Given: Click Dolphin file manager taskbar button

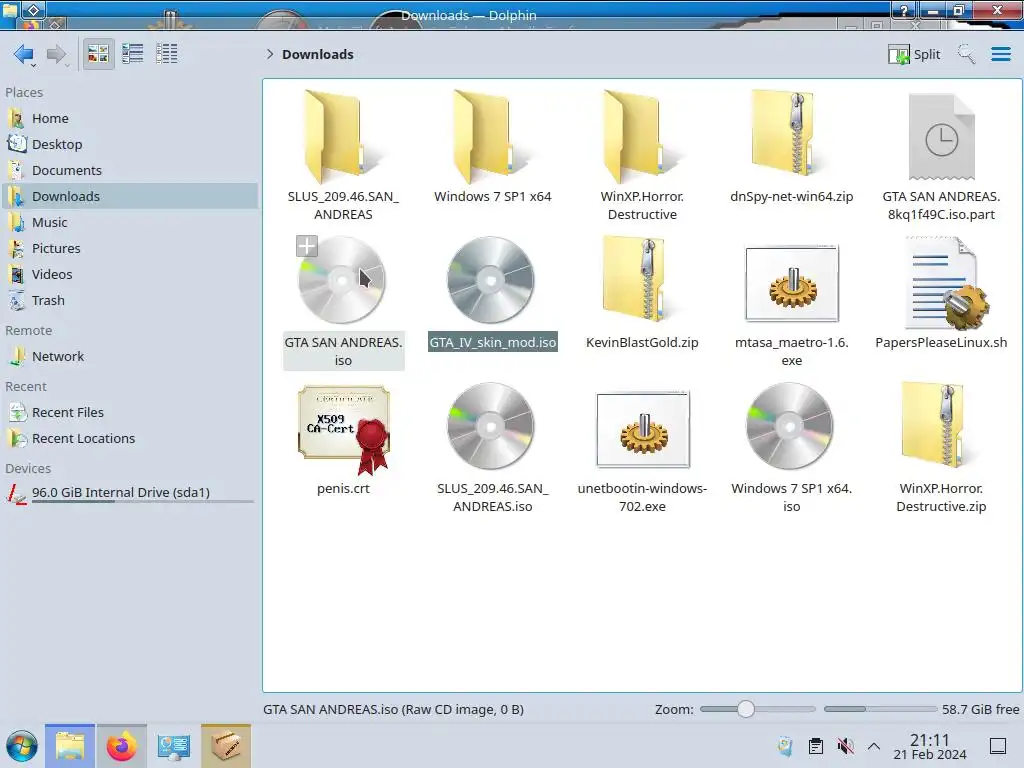Looking at the screenshot, I should (70, 746).
